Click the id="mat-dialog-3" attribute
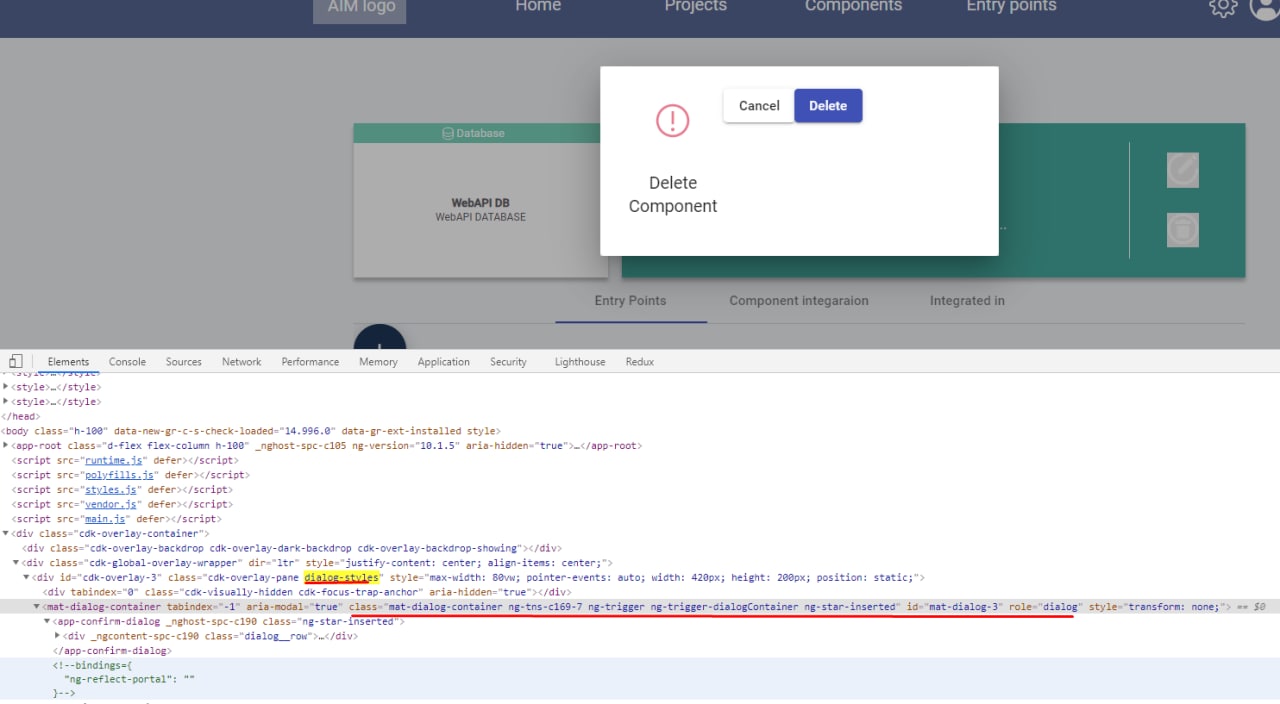This screenshot has width=1280, height=704. pyautogui.click(x=955, y=607)
